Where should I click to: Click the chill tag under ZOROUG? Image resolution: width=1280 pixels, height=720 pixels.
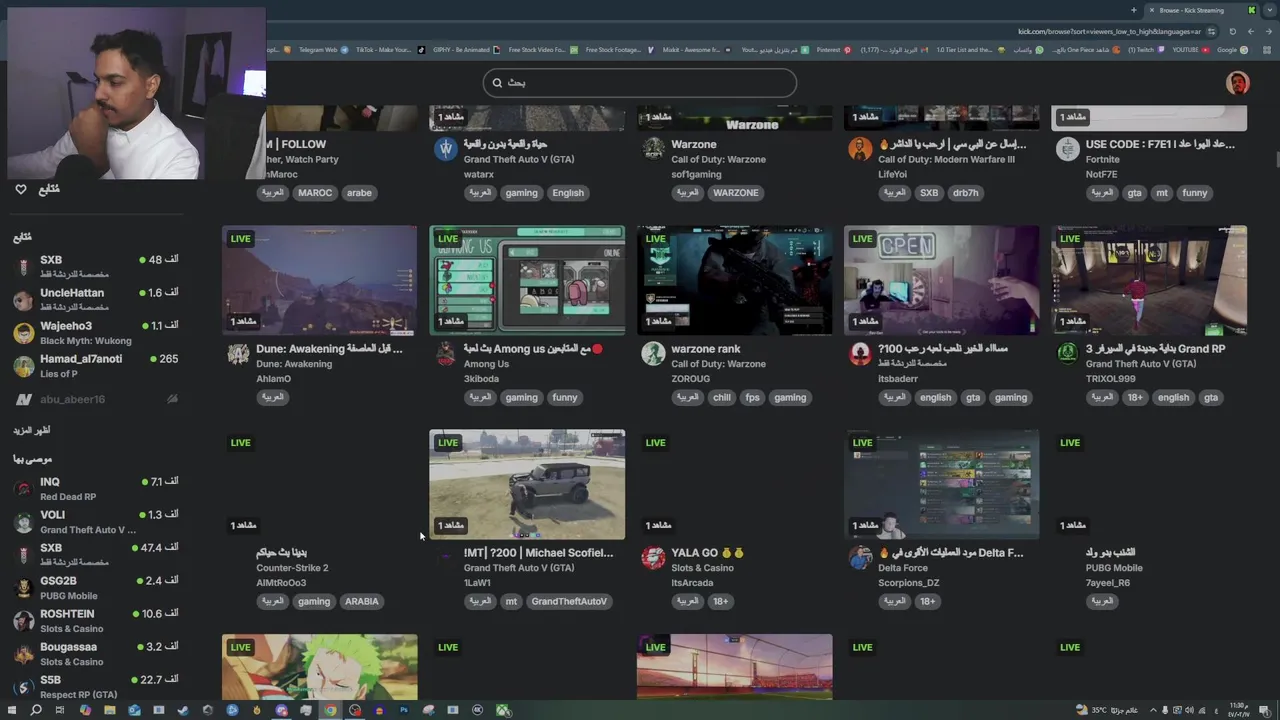coord(721,397)
